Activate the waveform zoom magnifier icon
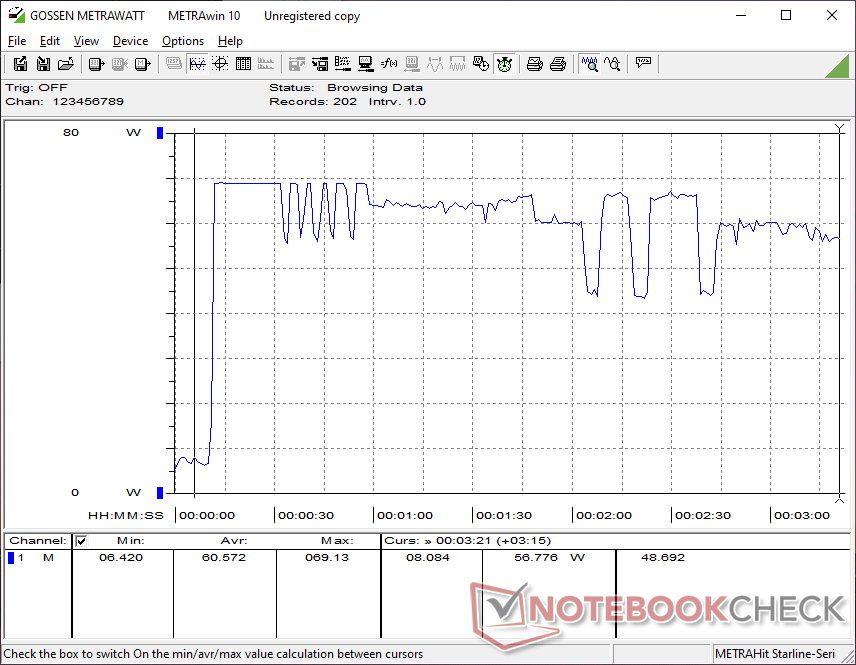 590,64
